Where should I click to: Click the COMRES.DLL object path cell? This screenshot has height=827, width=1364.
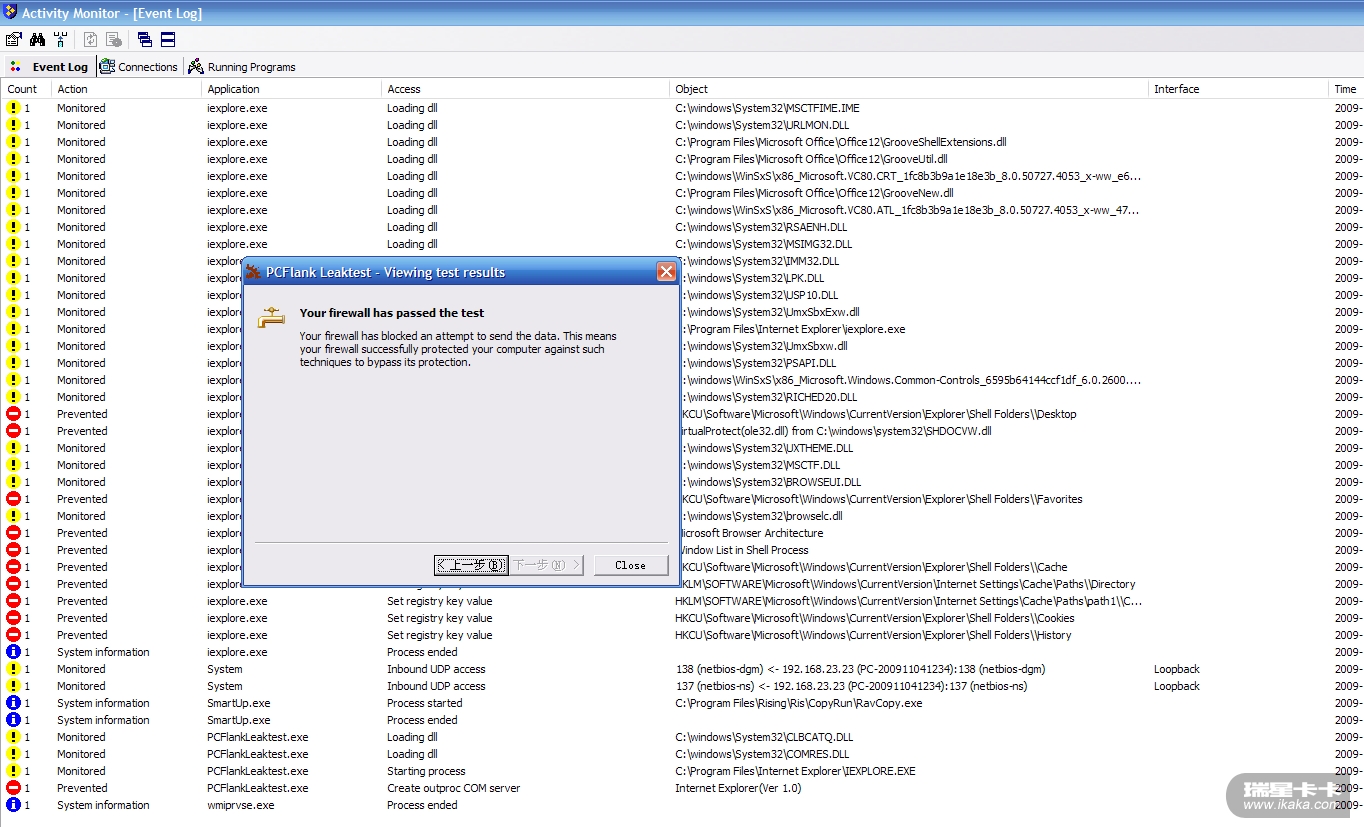coord(762,754)
